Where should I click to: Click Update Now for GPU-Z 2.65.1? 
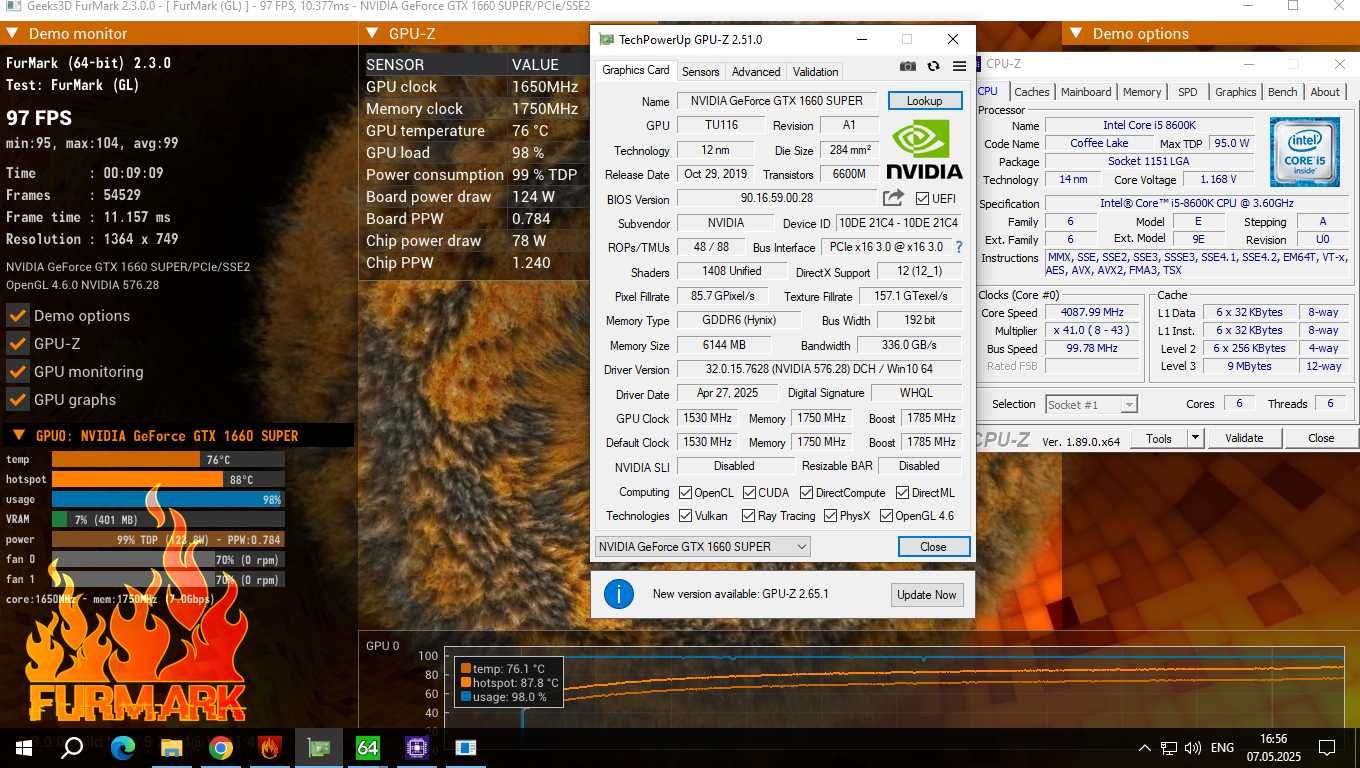(927, 595)
